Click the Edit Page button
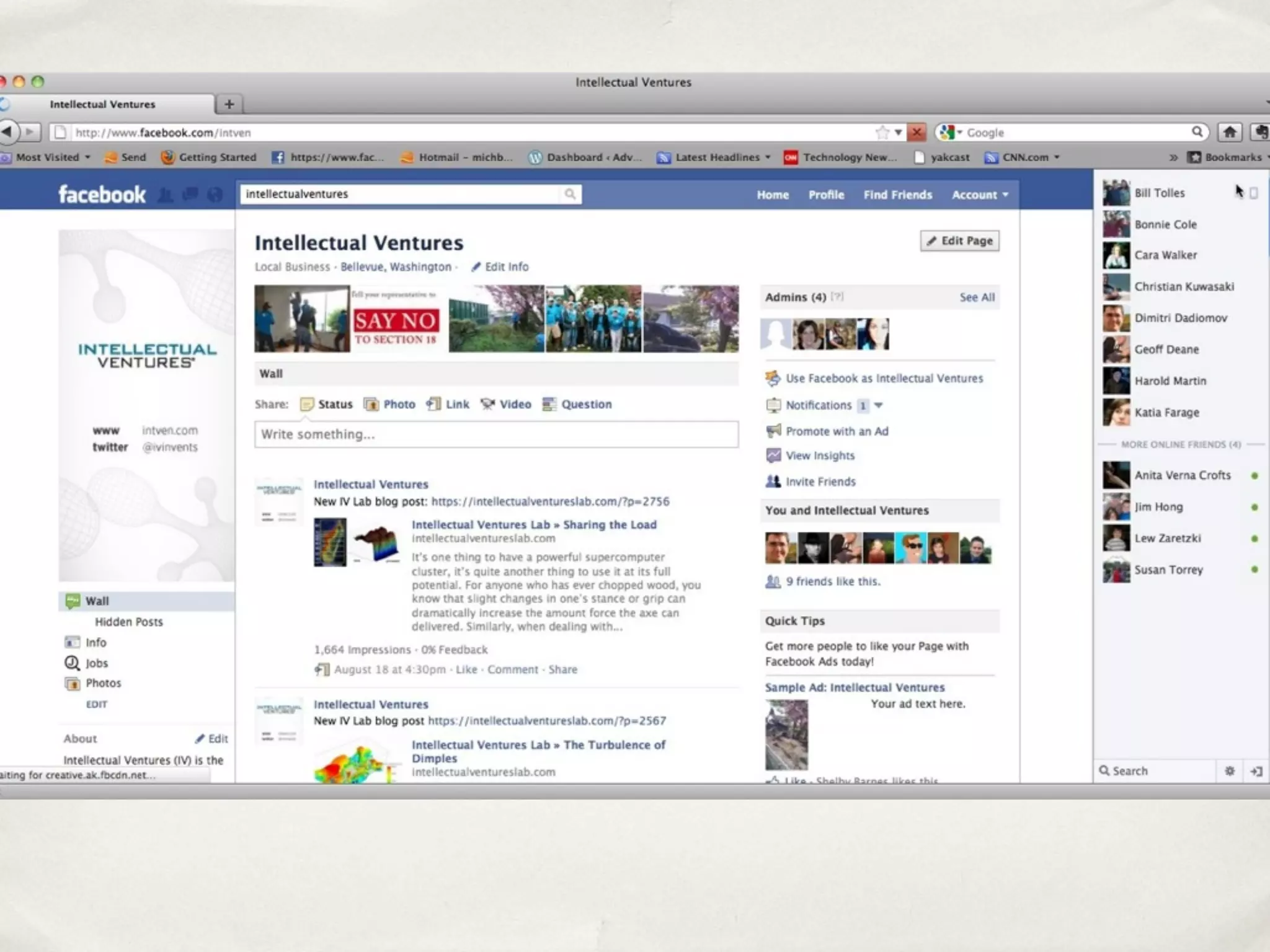This screenshot has height=952, width=1270. (x=959, y=240)
